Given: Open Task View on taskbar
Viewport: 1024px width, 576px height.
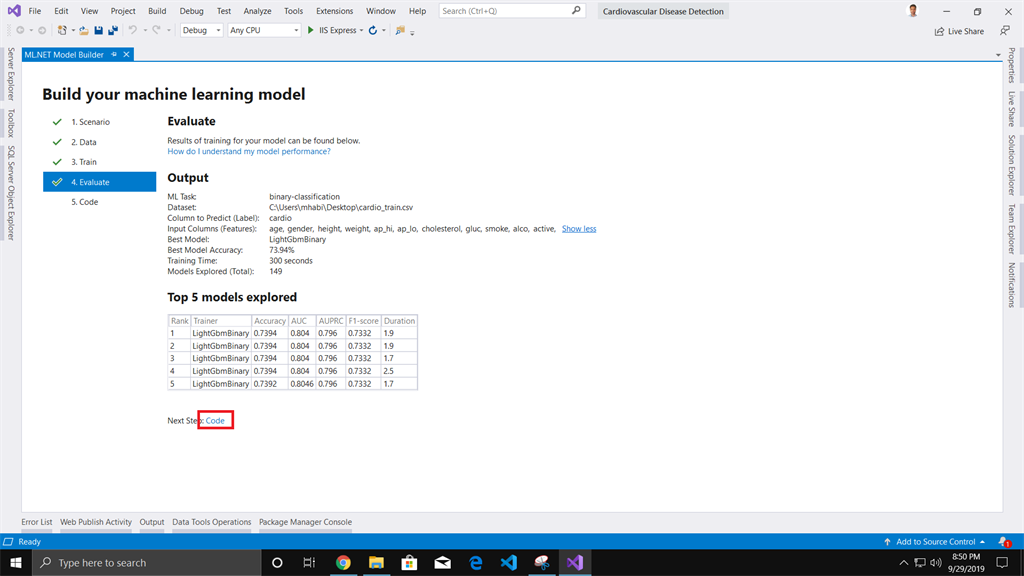Looking at the screenshot, I should (310, 562).
